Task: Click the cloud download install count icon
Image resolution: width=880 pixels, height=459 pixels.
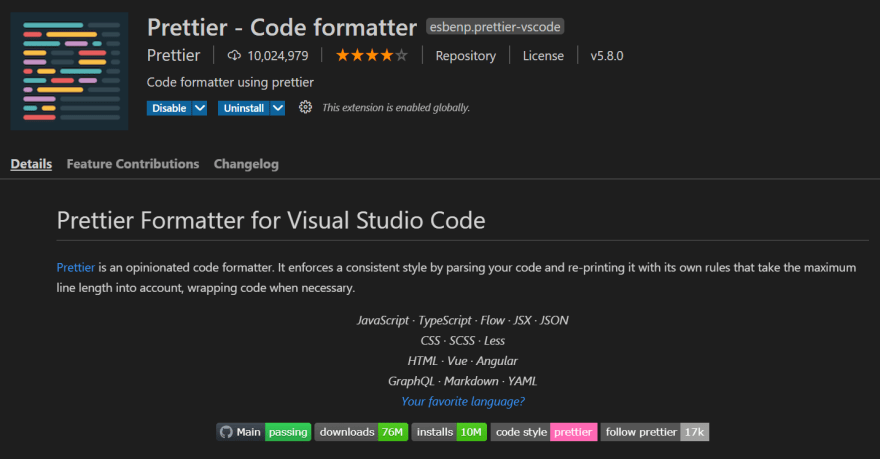Action: pos(234,56)
